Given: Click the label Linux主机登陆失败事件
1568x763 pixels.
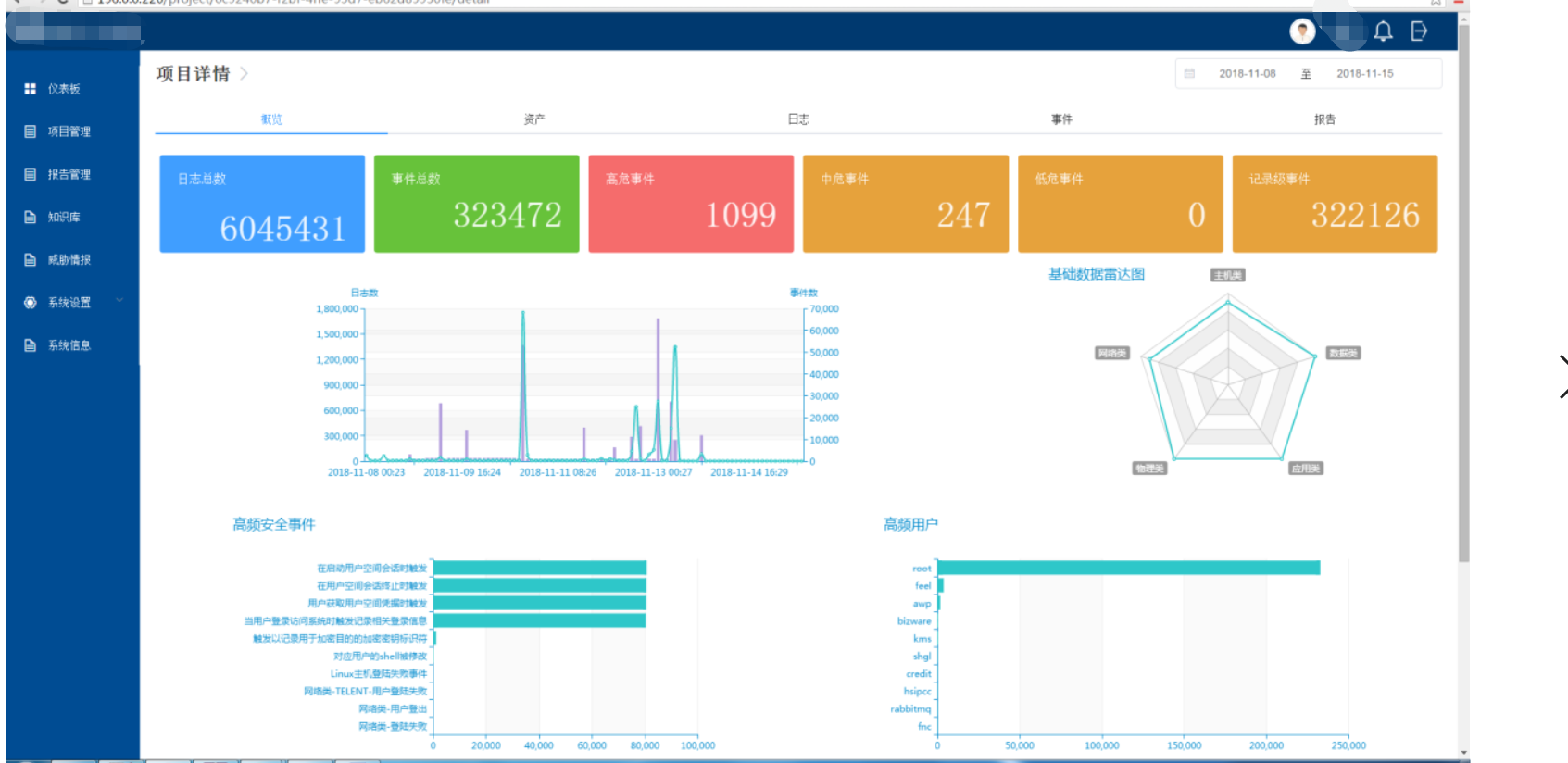Looking at the screenshot, I should 379,673.
